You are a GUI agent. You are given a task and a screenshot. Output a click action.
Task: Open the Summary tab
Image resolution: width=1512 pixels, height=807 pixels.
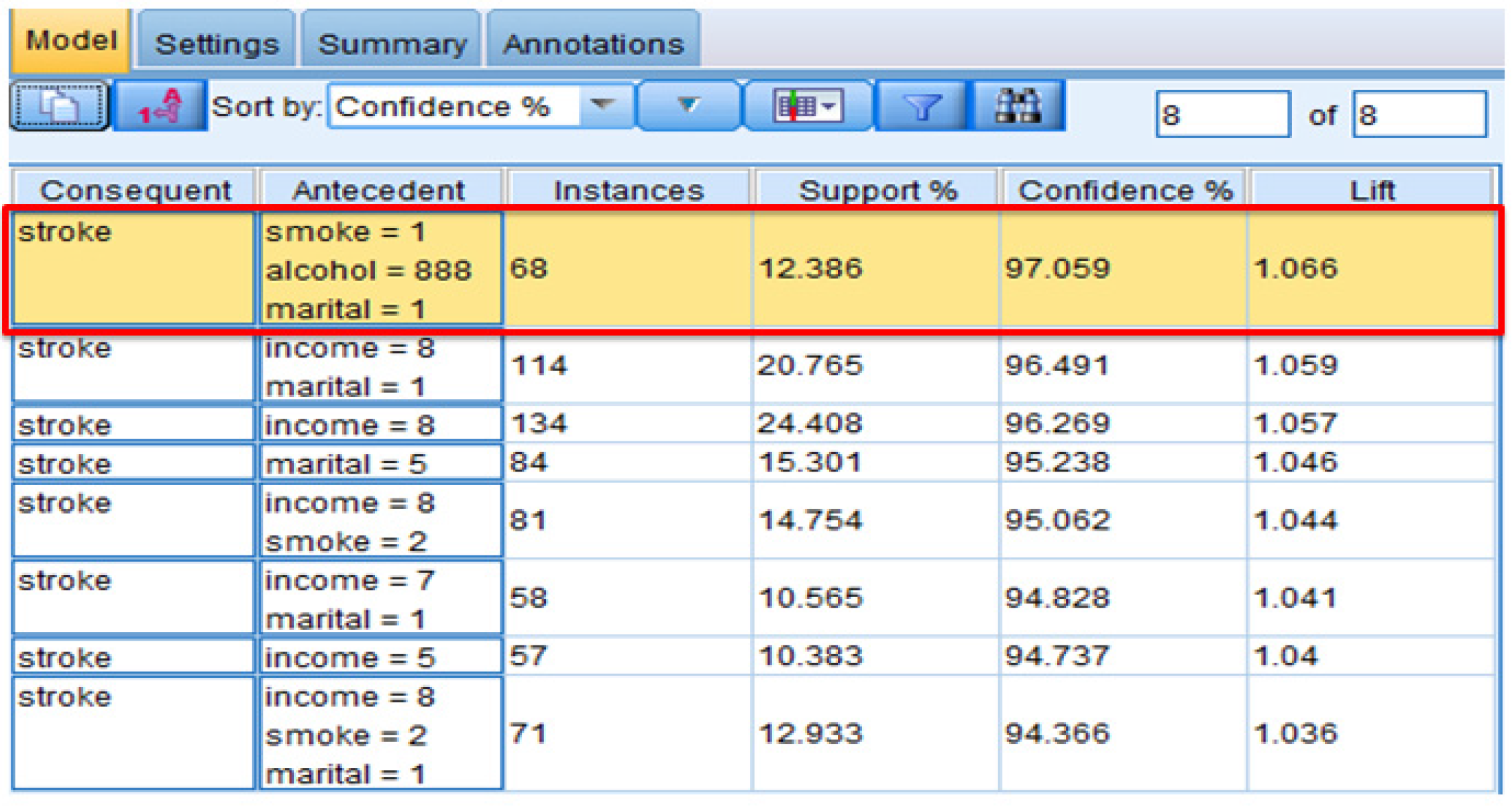392,44
